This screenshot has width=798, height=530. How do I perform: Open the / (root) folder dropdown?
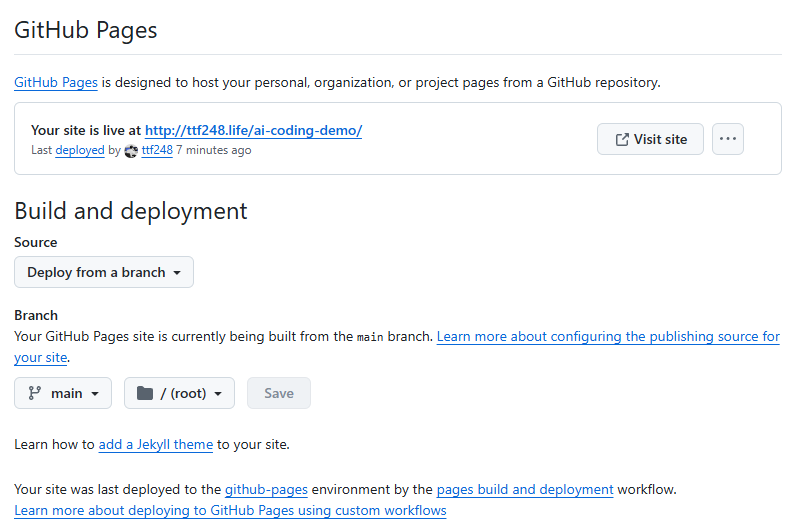pos(179,393)
